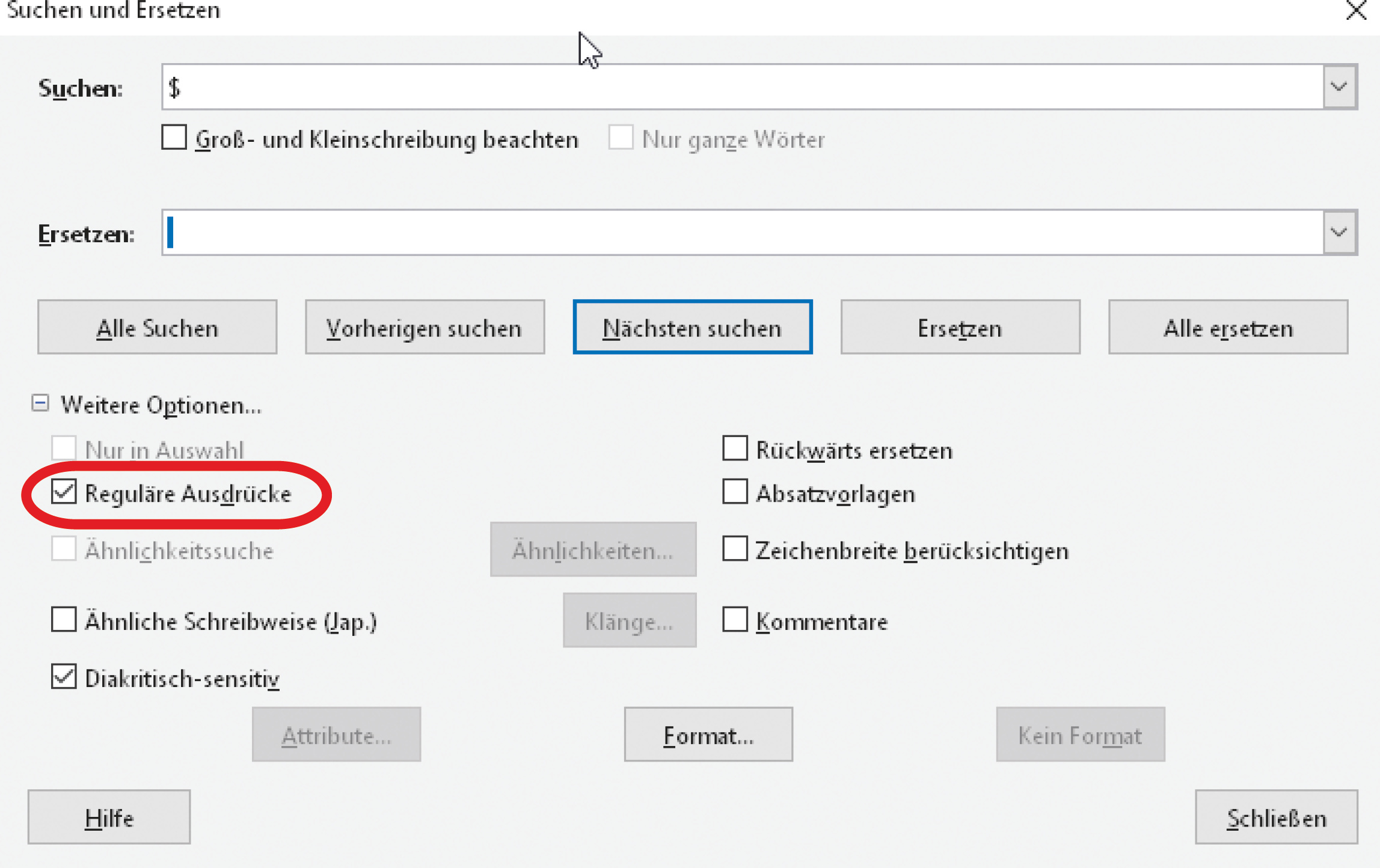
Task: Toggle the Diakritisch-sensitiv checkbox
Action: pyautogui.click(x=64, y=677)
